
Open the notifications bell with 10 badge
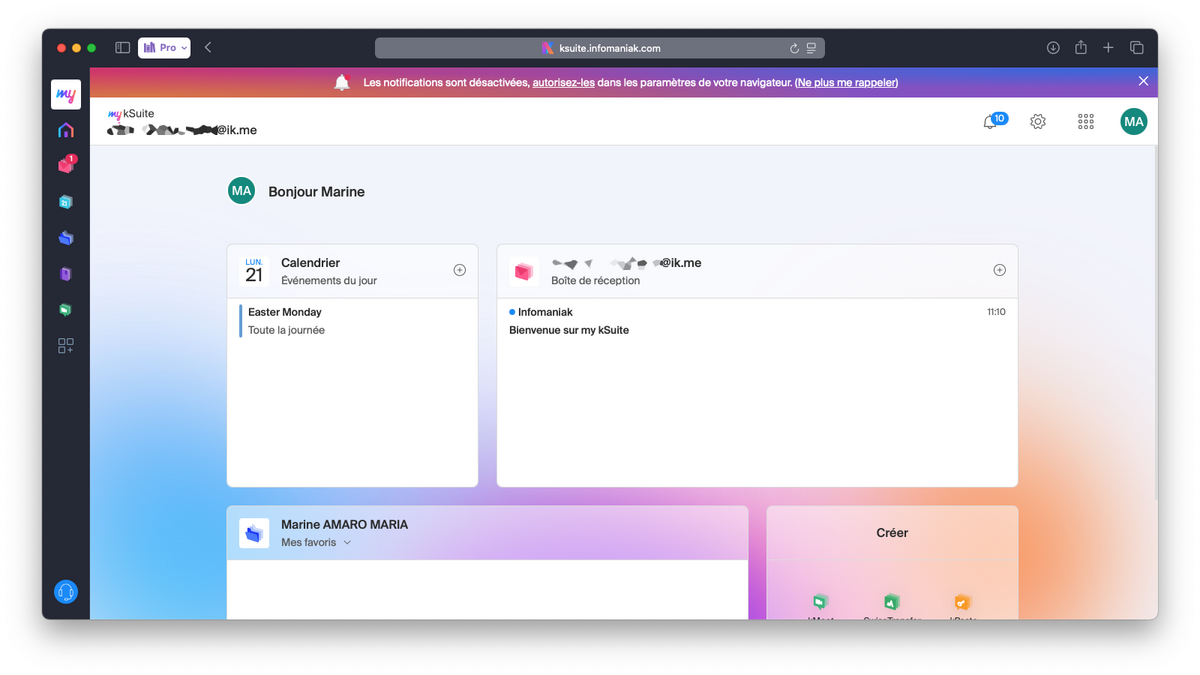click(992, 121)
